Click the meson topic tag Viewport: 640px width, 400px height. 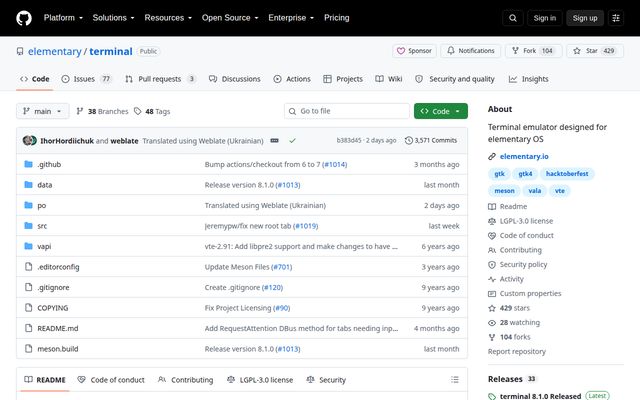pyautogui.click(x=504, y=191)
